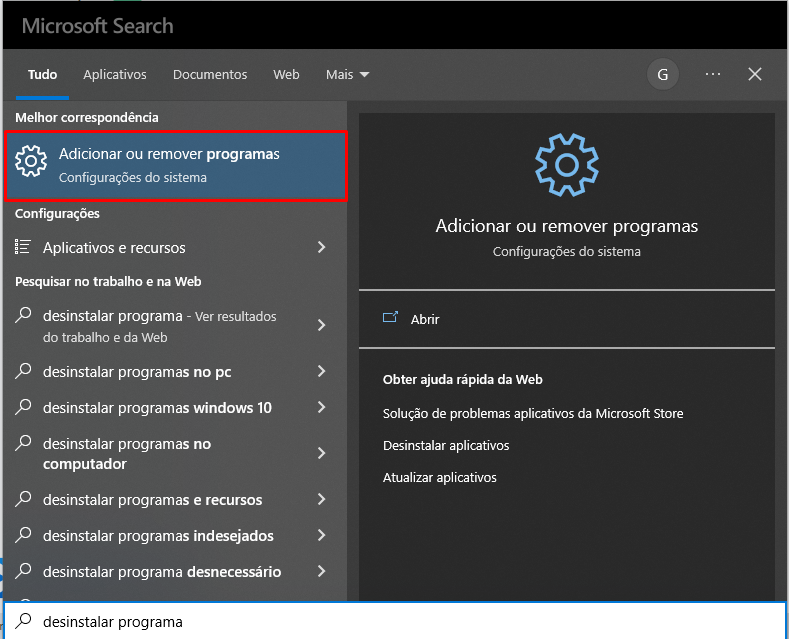Click magnifier icon beside 'desinstalar programas e recursos'
The image size is (789, 639).
tap(23, 499)
